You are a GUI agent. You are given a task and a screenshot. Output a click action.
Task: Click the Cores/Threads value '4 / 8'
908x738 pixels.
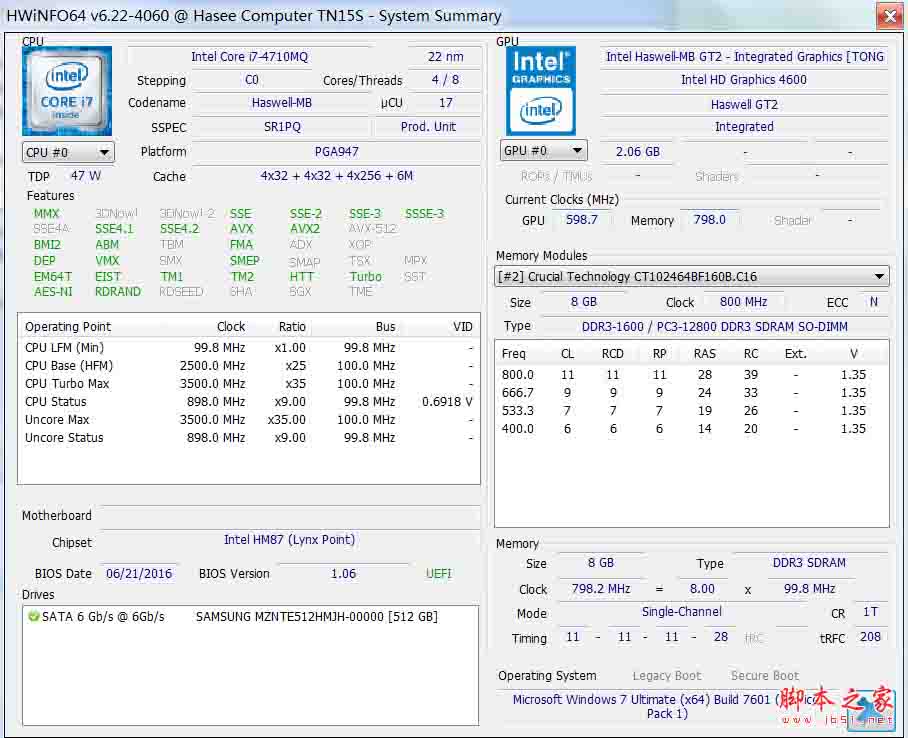click(x=445, y=80)
